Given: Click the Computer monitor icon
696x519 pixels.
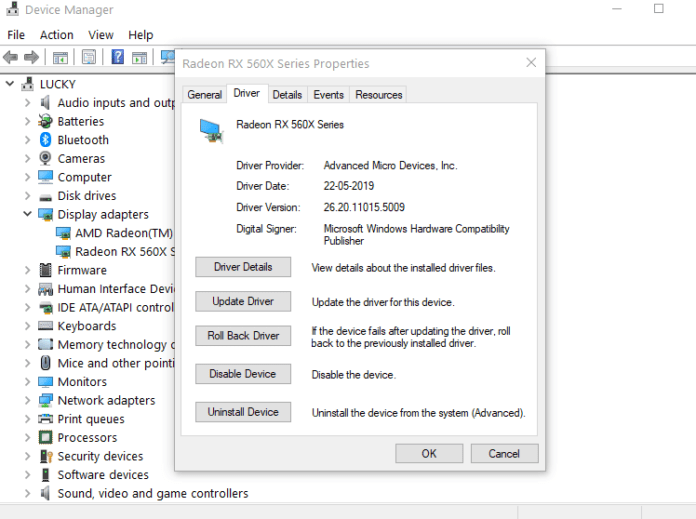Looking at the screenshot, I should pyautogui.click(x=45, y=177).
